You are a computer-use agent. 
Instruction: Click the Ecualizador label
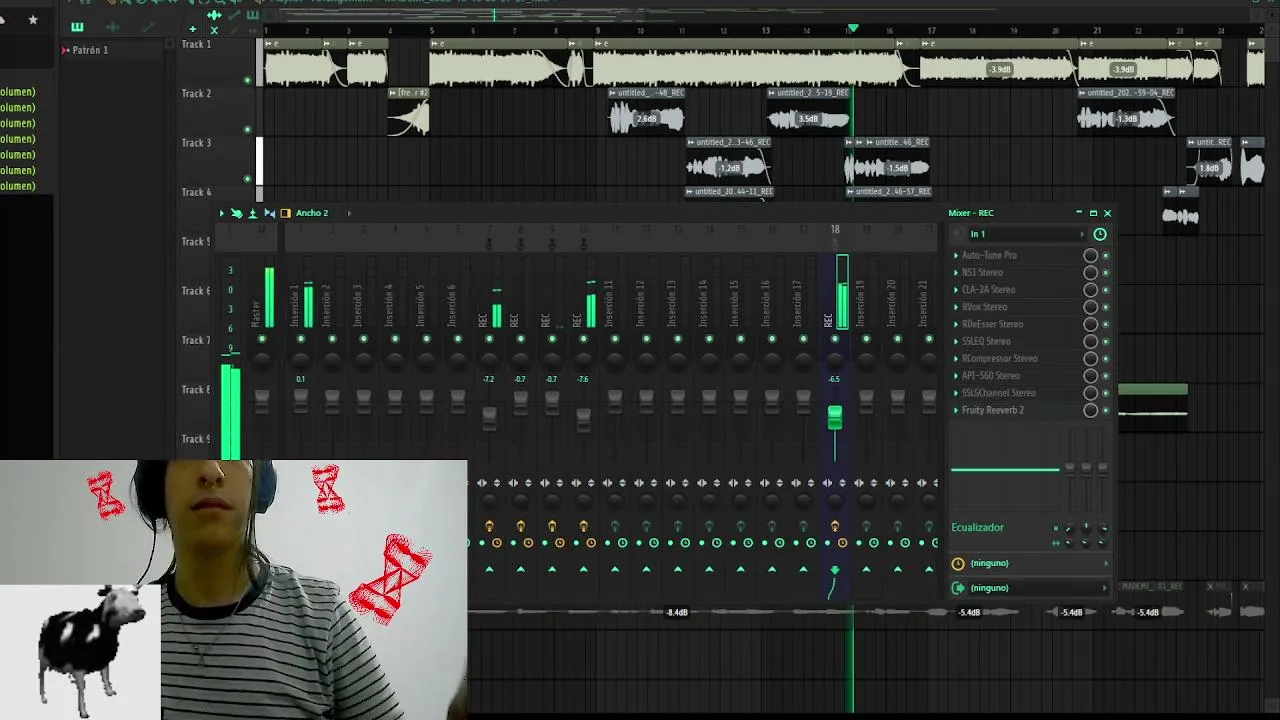(x=977, y=527)
